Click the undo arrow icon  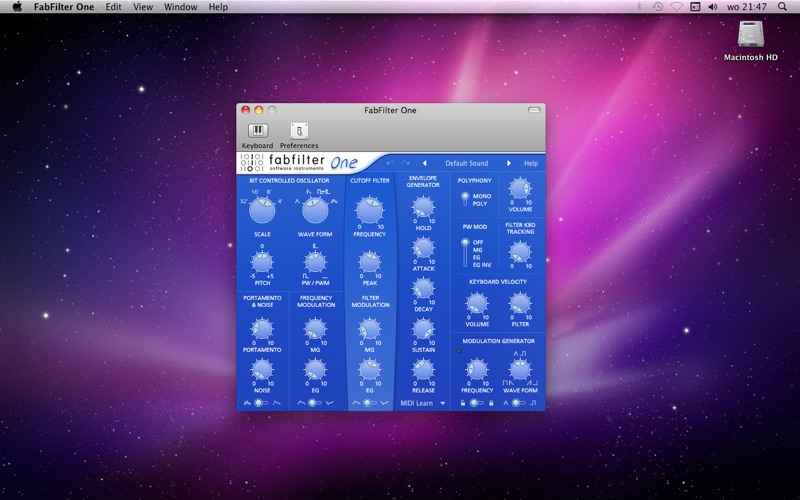tap(391, 163)
